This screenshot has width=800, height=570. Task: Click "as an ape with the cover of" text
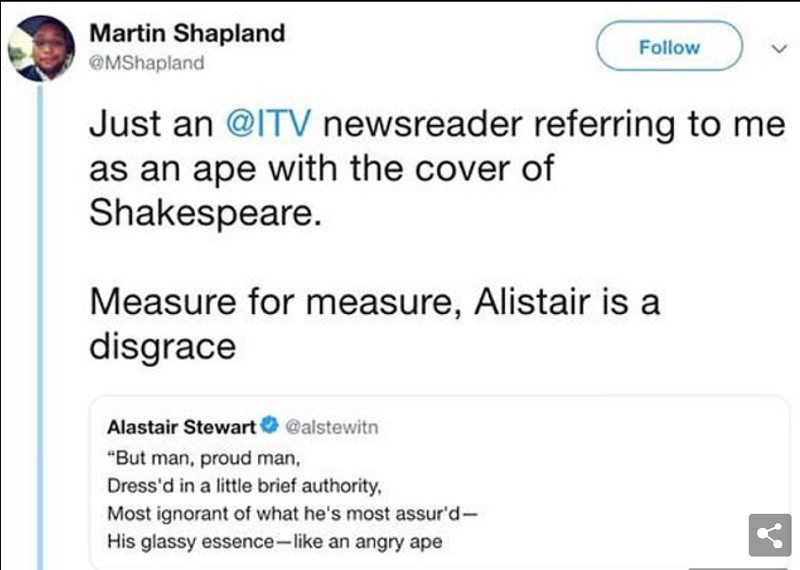[321, 168]
